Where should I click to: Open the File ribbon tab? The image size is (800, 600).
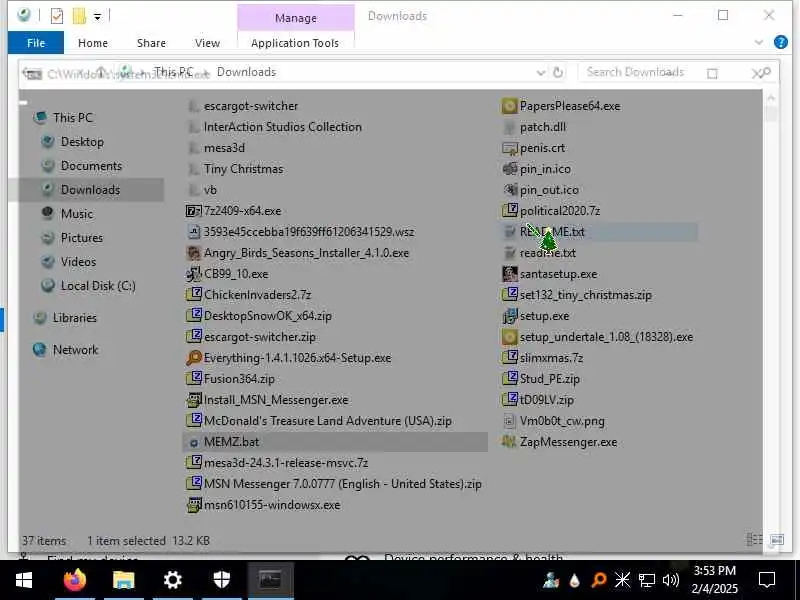(x=36, y=43)
